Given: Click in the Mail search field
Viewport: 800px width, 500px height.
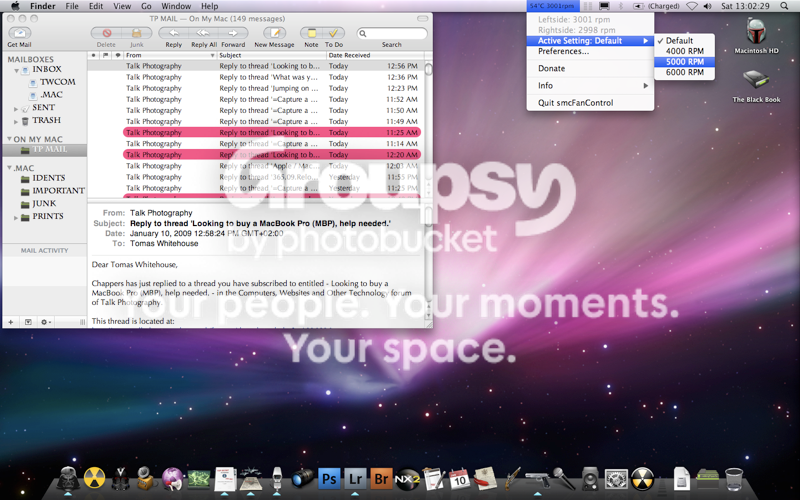Looking at the screenshot, I should tap(392, 33).
